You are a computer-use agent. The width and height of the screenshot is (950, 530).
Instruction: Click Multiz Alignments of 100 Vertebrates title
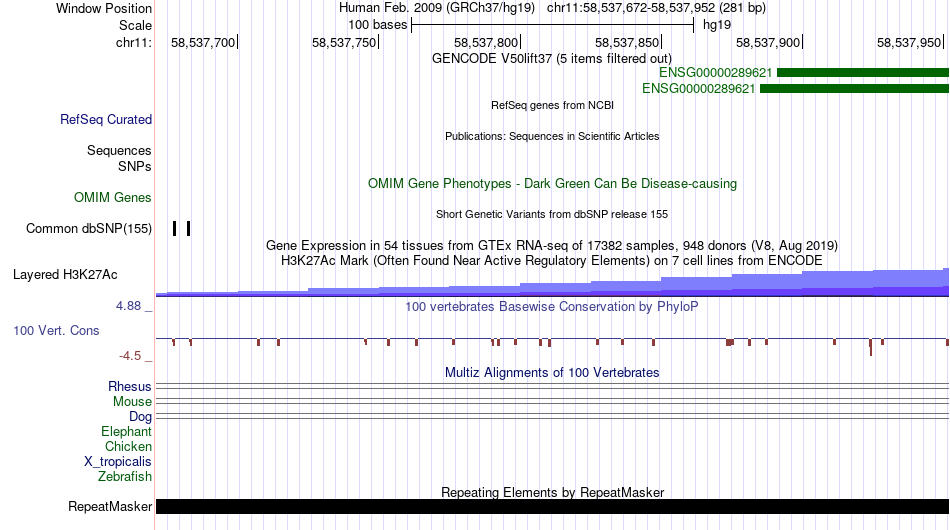click(552, 373)
